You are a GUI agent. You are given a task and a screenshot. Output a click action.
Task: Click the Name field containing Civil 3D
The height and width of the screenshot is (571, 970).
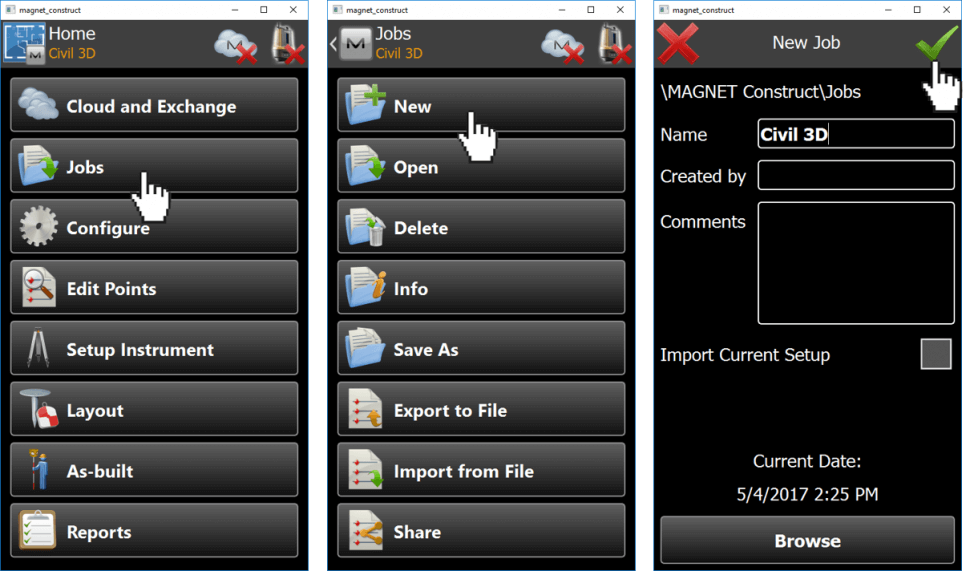click(856, 134)
